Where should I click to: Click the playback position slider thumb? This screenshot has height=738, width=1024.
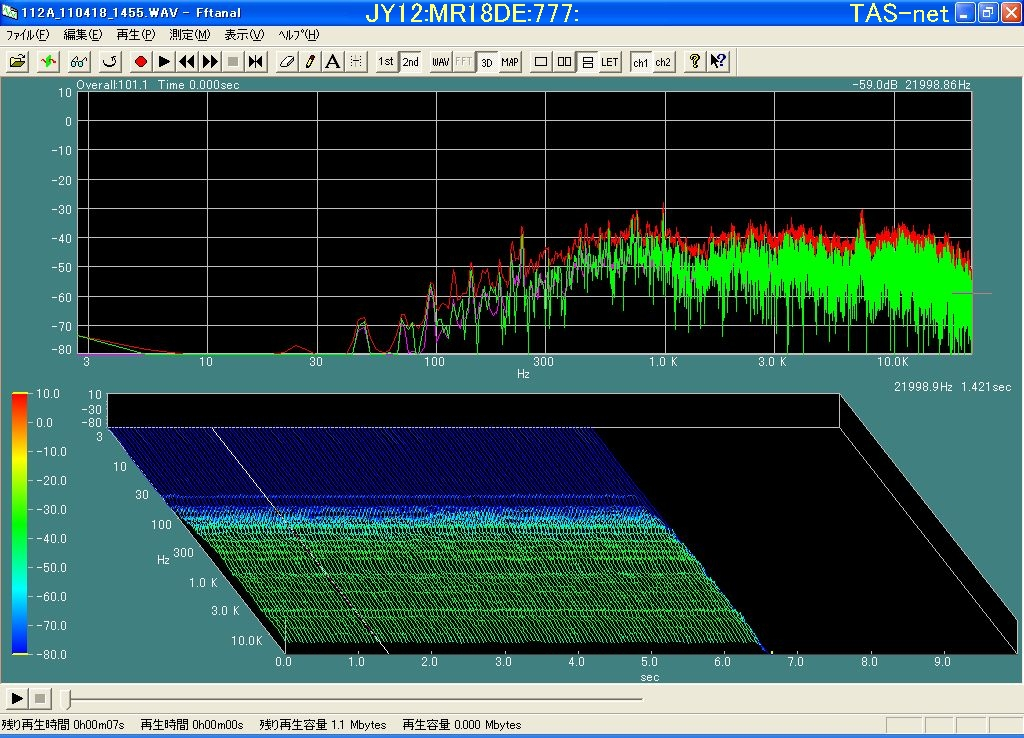click(x=65, y=699)
